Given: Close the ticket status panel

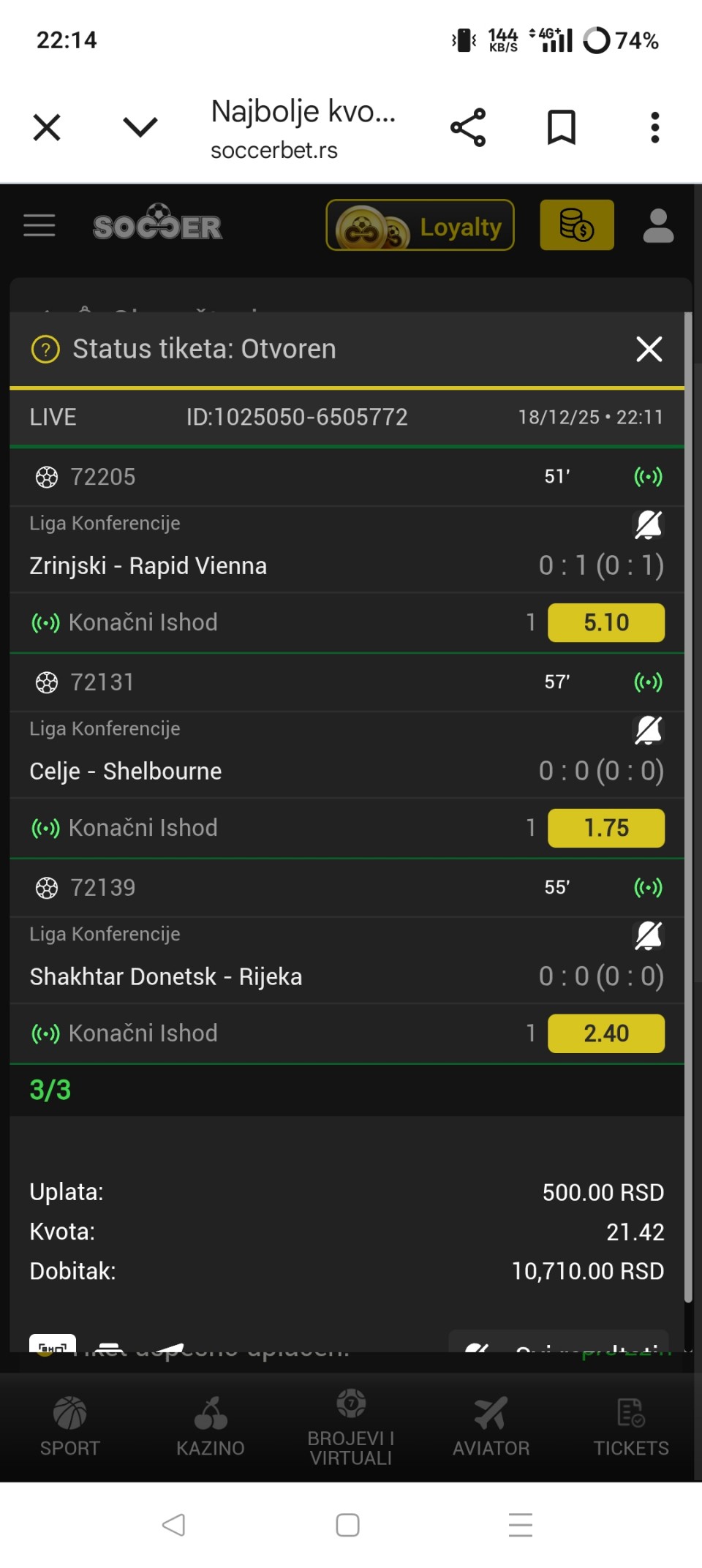Looking at the screenshot, I should 649,350.
